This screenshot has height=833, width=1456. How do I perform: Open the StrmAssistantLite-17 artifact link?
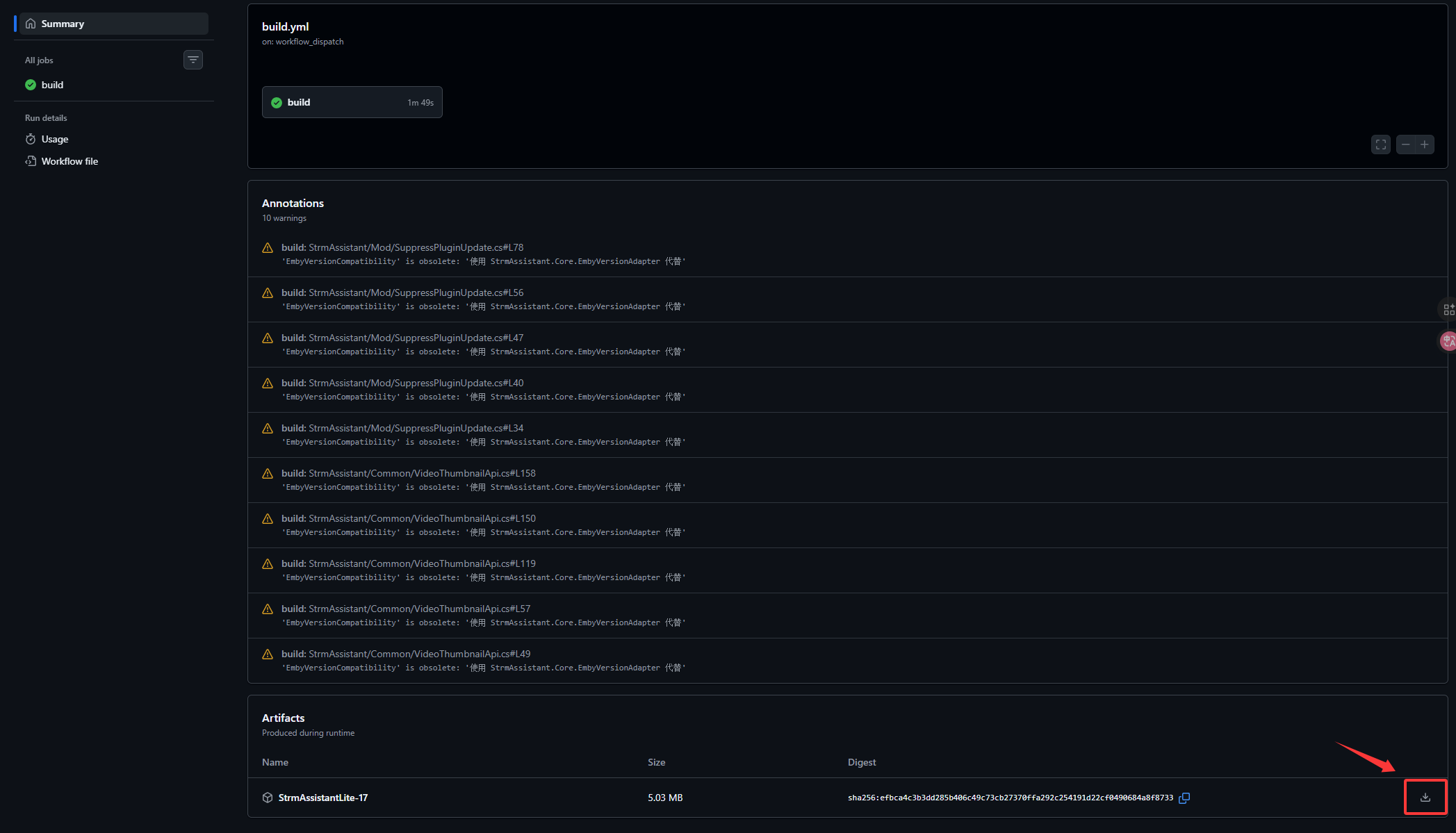(x=323, y=798)
